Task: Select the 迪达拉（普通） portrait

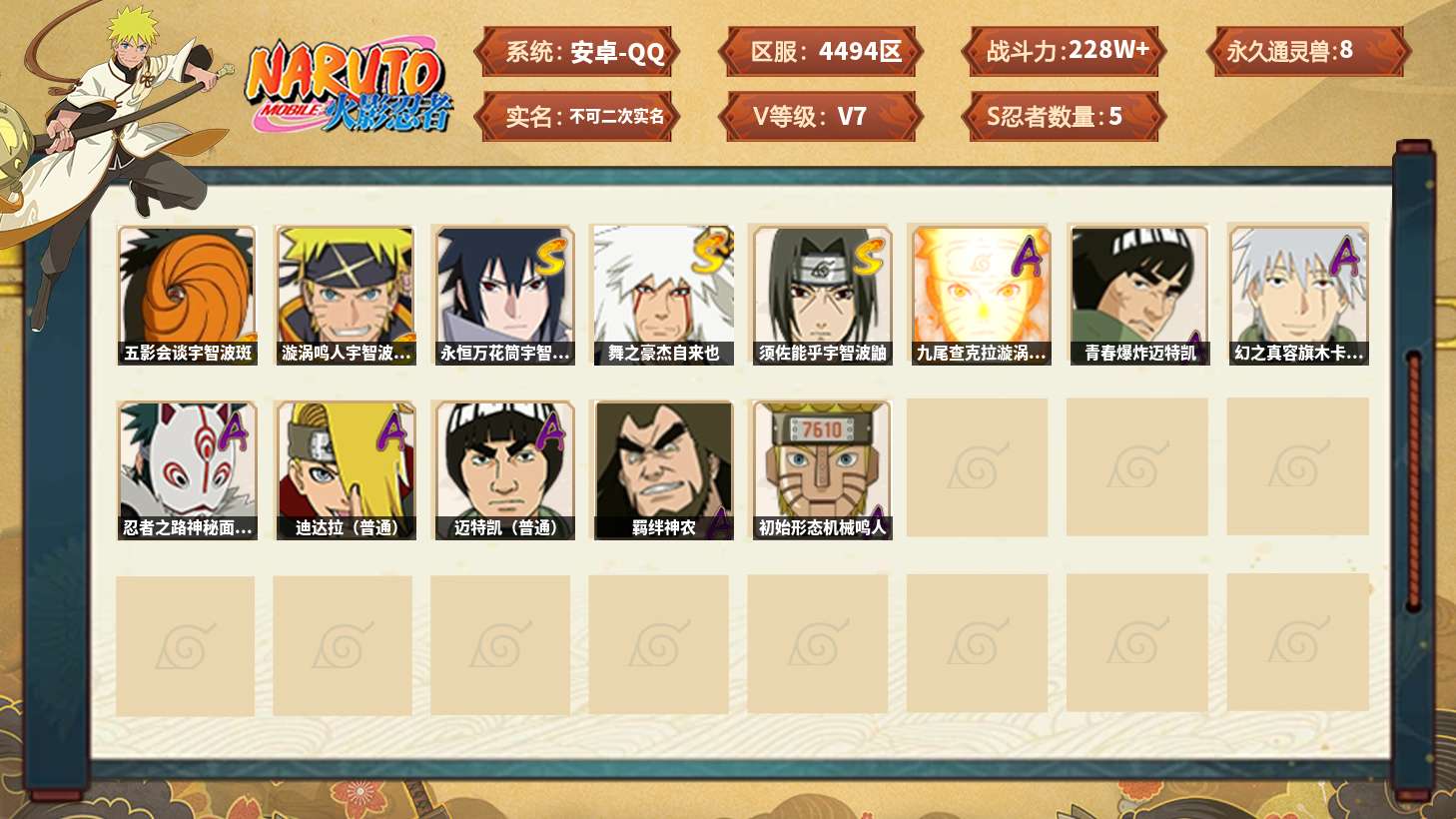Action: (346, 470)
